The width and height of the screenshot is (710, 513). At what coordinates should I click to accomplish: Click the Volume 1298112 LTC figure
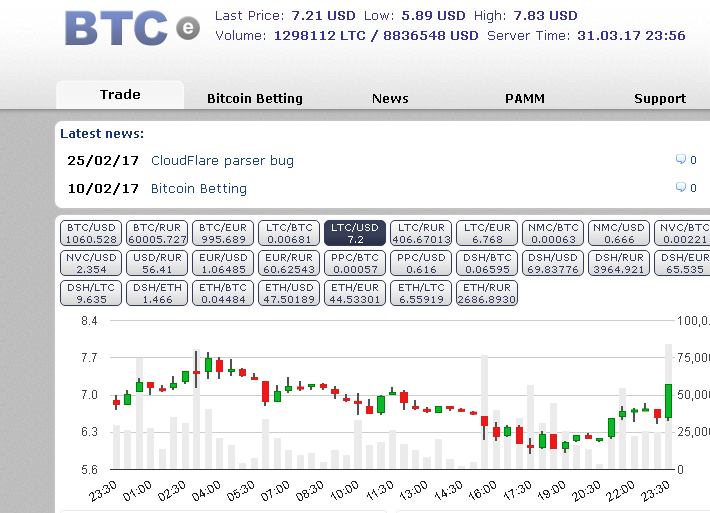pos(319,35)
